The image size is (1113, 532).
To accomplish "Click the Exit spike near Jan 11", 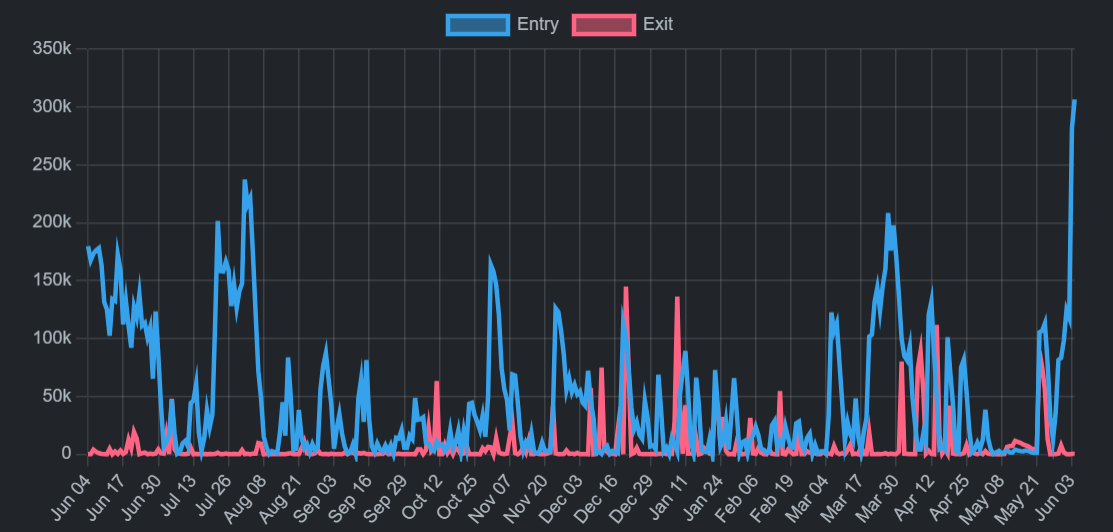I will pyautogui.click(x=677, y=298).
